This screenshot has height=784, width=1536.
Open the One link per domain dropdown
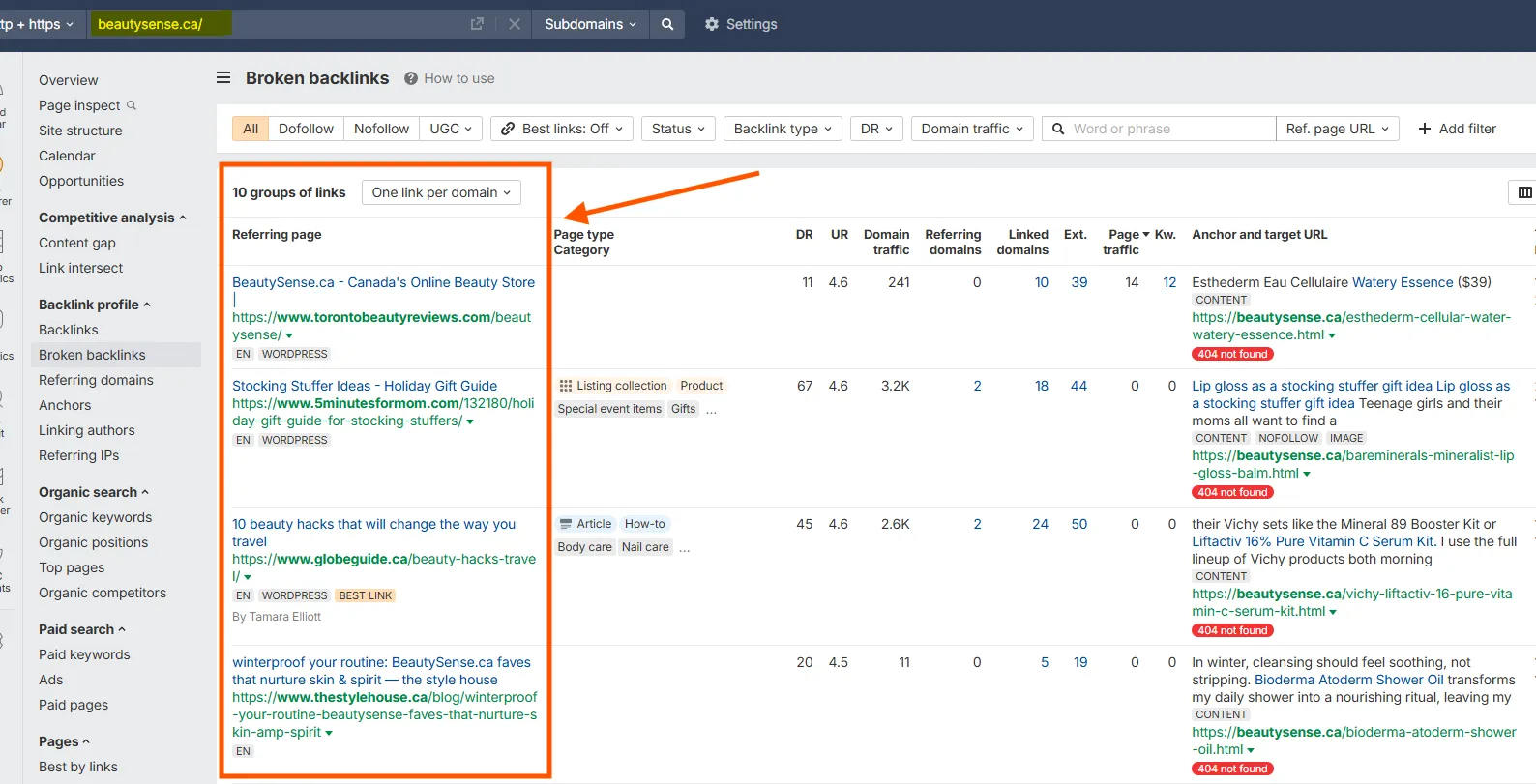pos(441,192)
